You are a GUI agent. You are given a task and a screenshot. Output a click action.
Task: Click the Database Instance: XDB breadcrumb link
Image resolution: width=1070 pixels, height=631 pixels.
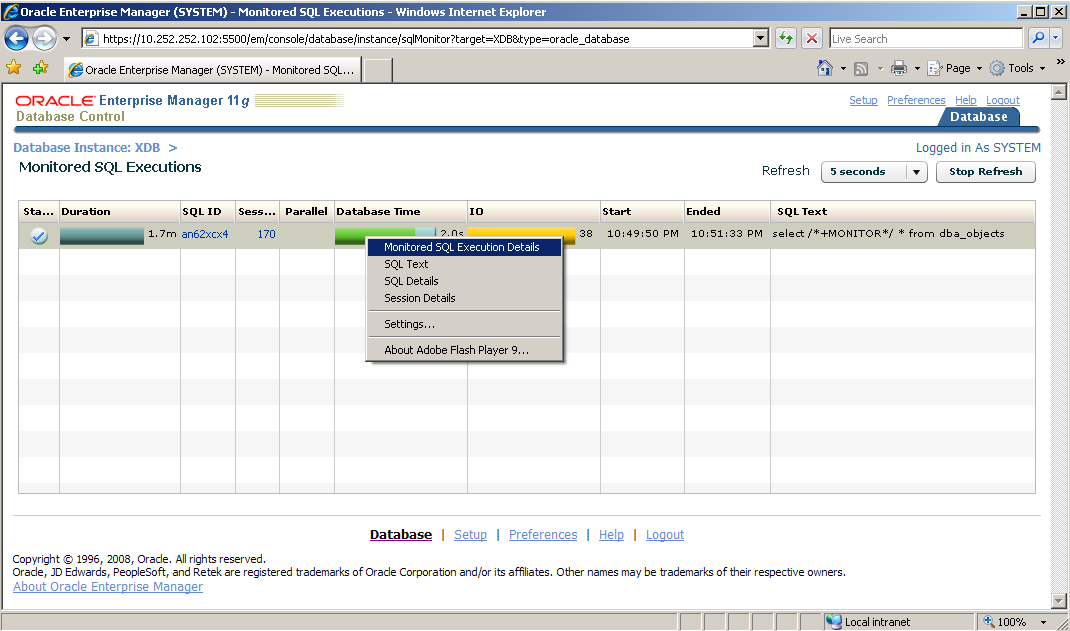(87, 147)
